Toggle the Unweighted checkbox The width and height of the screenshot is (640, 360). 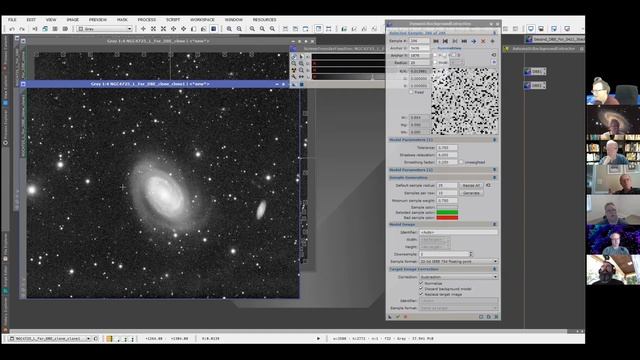pyautogui.click(x=461, y=162)
